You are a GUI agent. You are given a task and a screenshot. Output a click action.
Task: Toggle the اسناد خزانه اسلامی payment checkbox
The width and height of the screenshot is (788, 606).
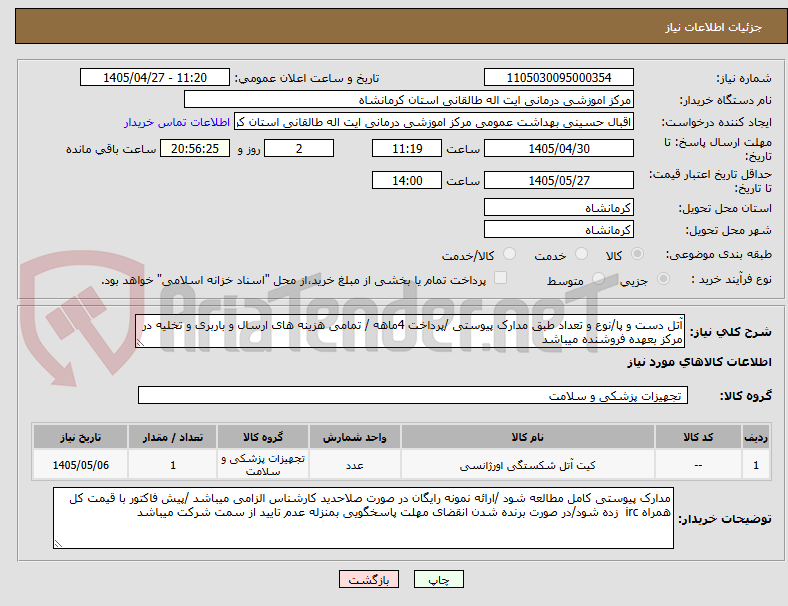[501, 278]
